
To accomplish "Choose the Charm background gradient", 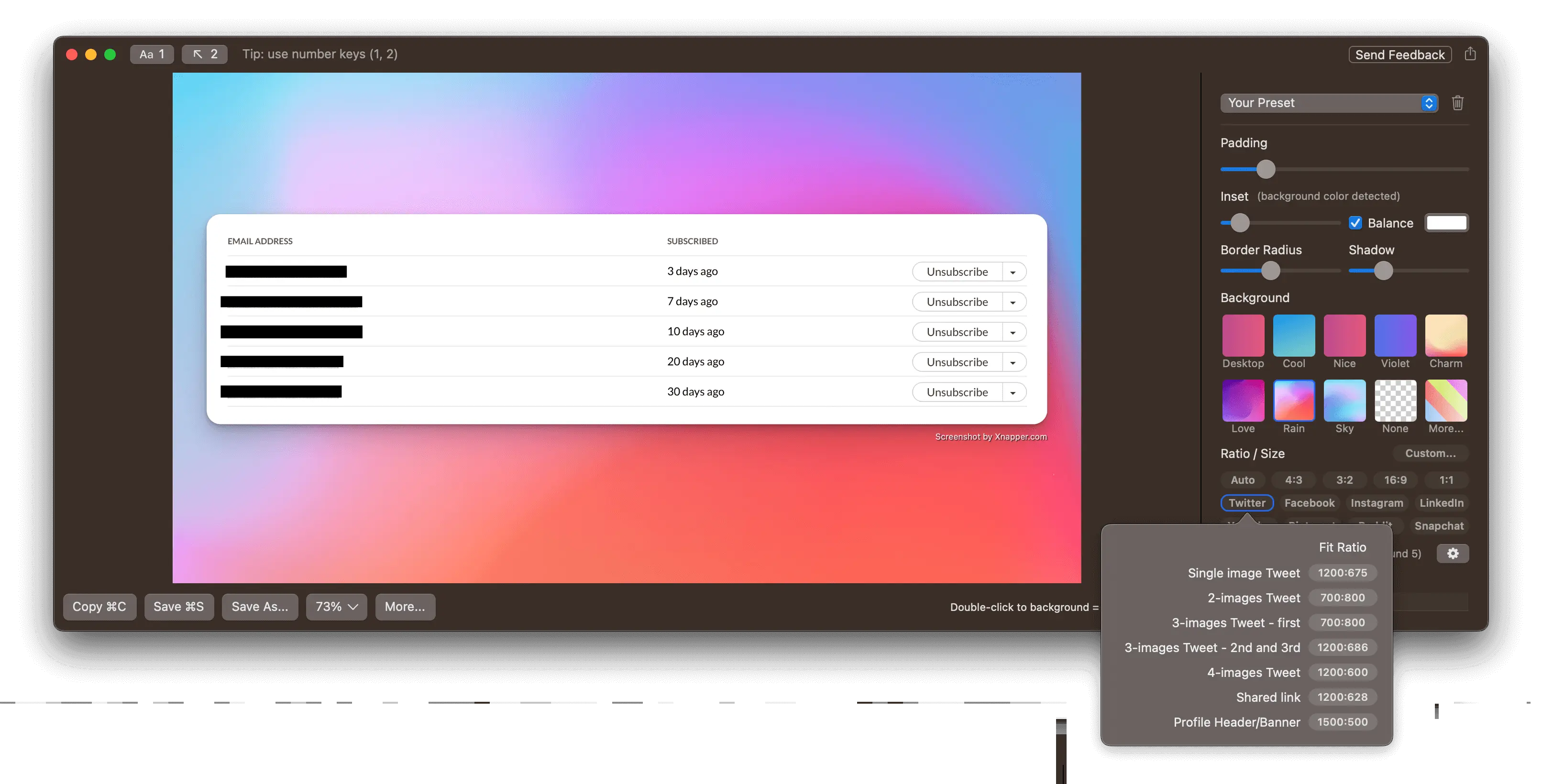I will pyautogui.click(x=1446, y=335).
